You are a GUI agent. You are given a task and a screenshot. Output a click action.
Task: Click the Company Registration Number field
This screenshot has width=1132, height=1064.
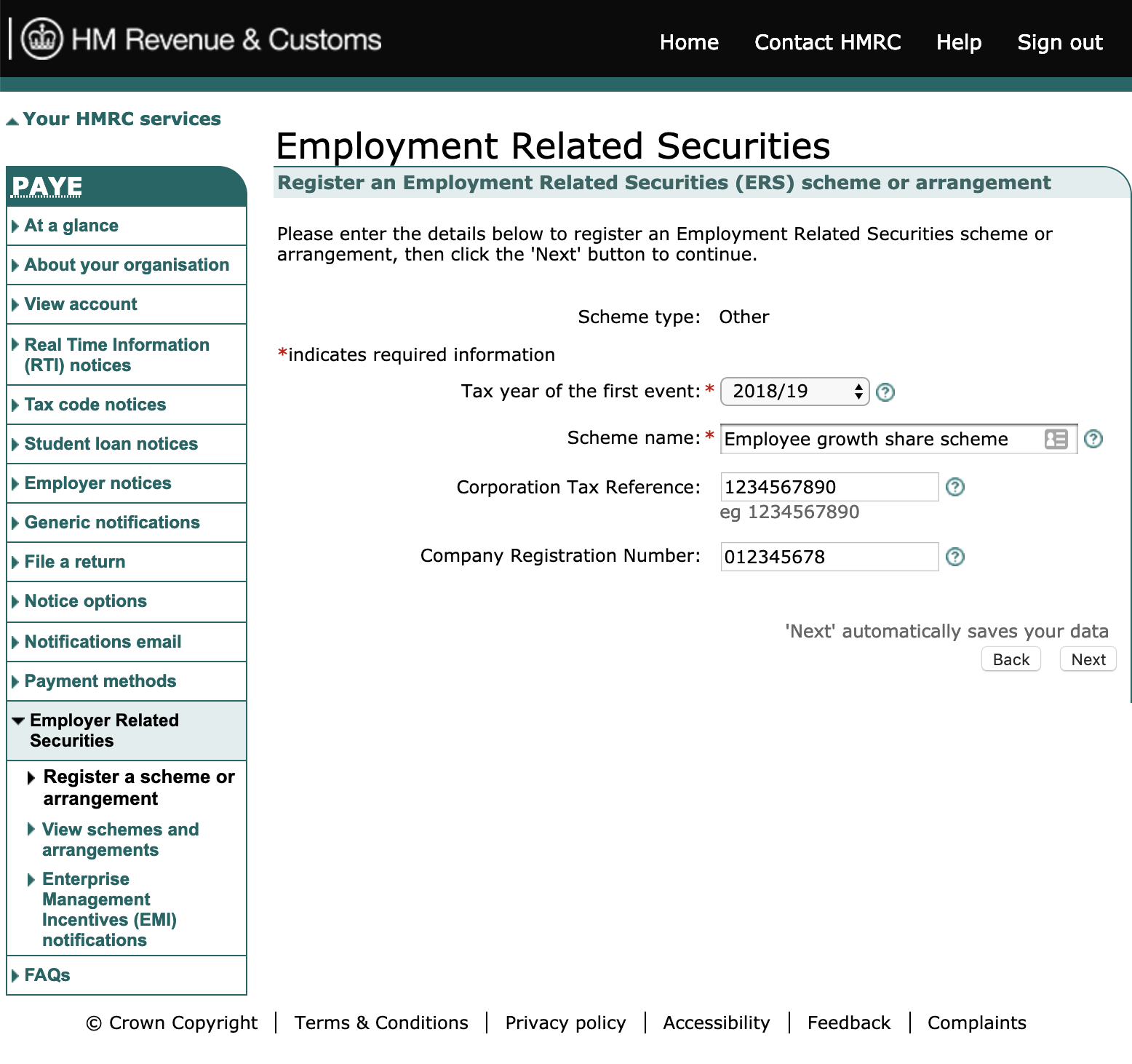pos(829,557)
